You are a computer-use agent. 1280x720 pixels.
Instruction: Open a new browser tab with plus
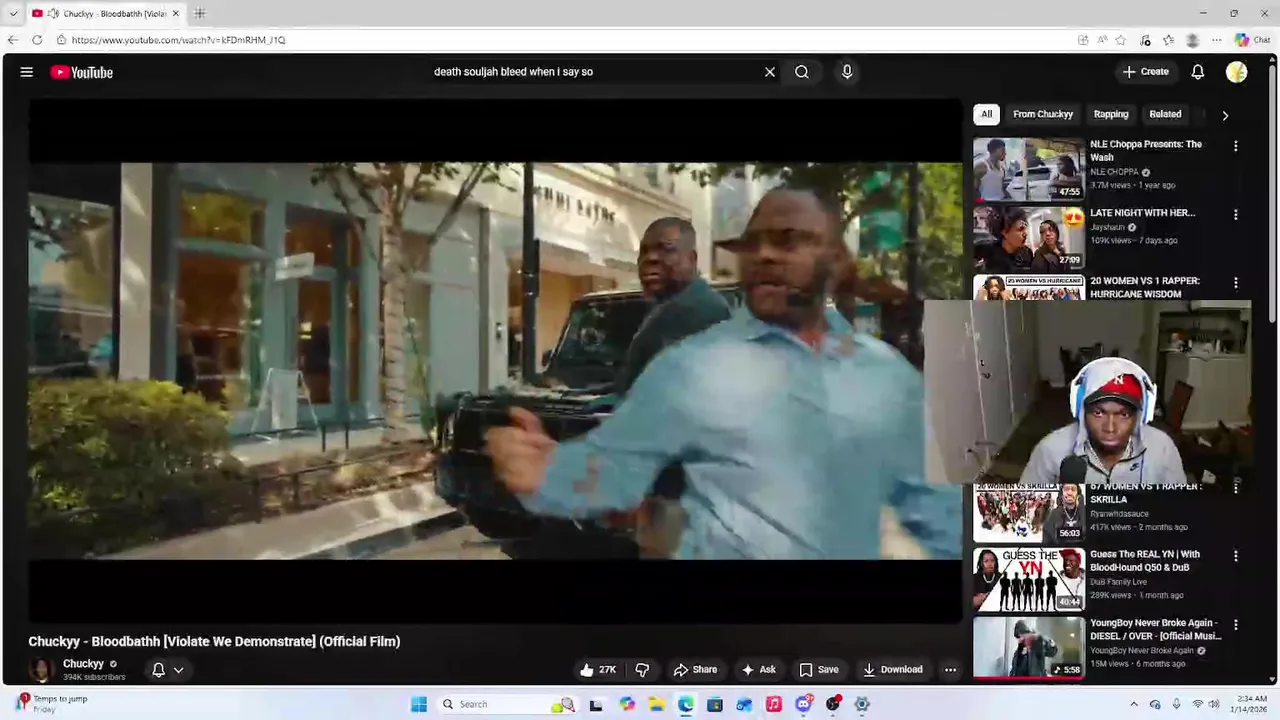click(x=200, y=13)
